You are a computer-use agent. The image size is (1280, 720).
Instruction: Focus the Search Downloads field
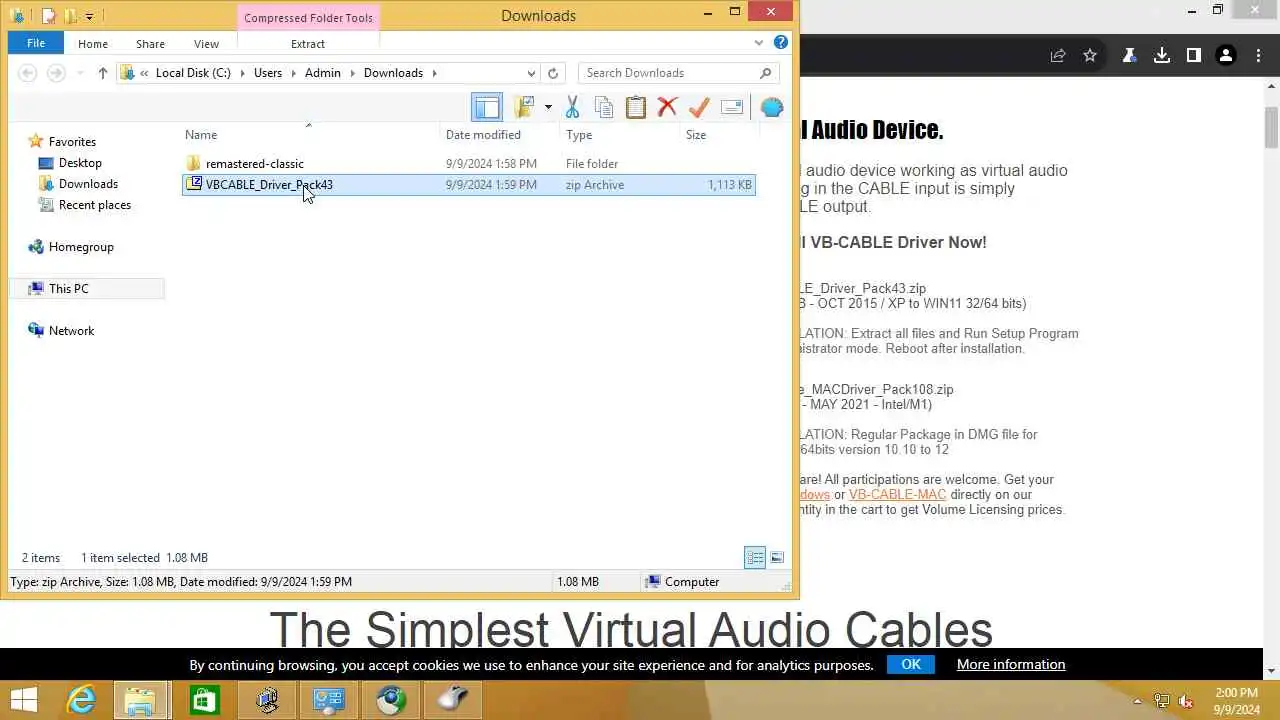pyautogui.click(x=678, y=73)
